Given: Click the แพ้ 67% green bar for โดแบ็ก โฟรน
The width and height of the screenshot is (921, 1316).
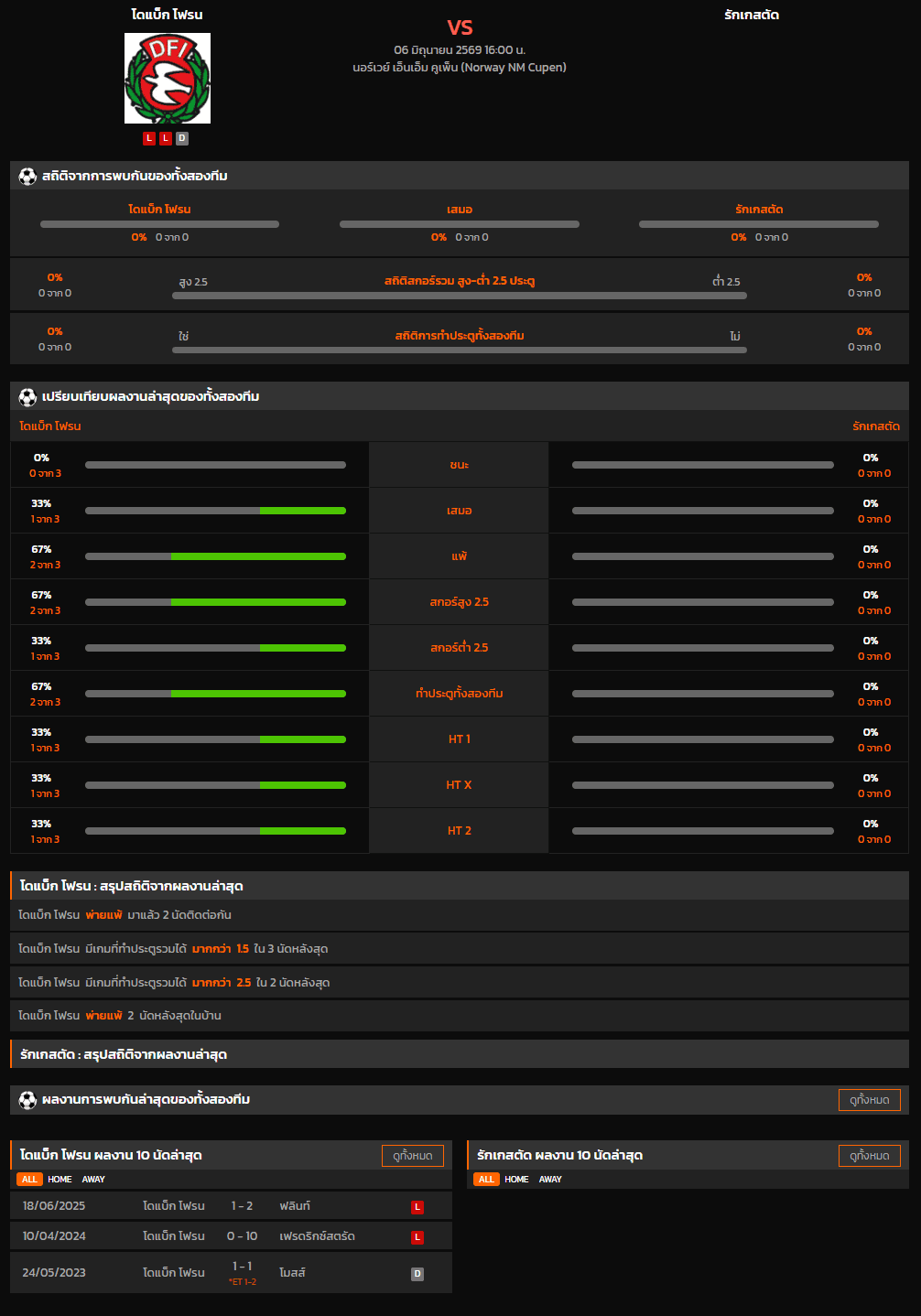Looking at the screenshot, I should pyautogui.click(x=258, y=556).
